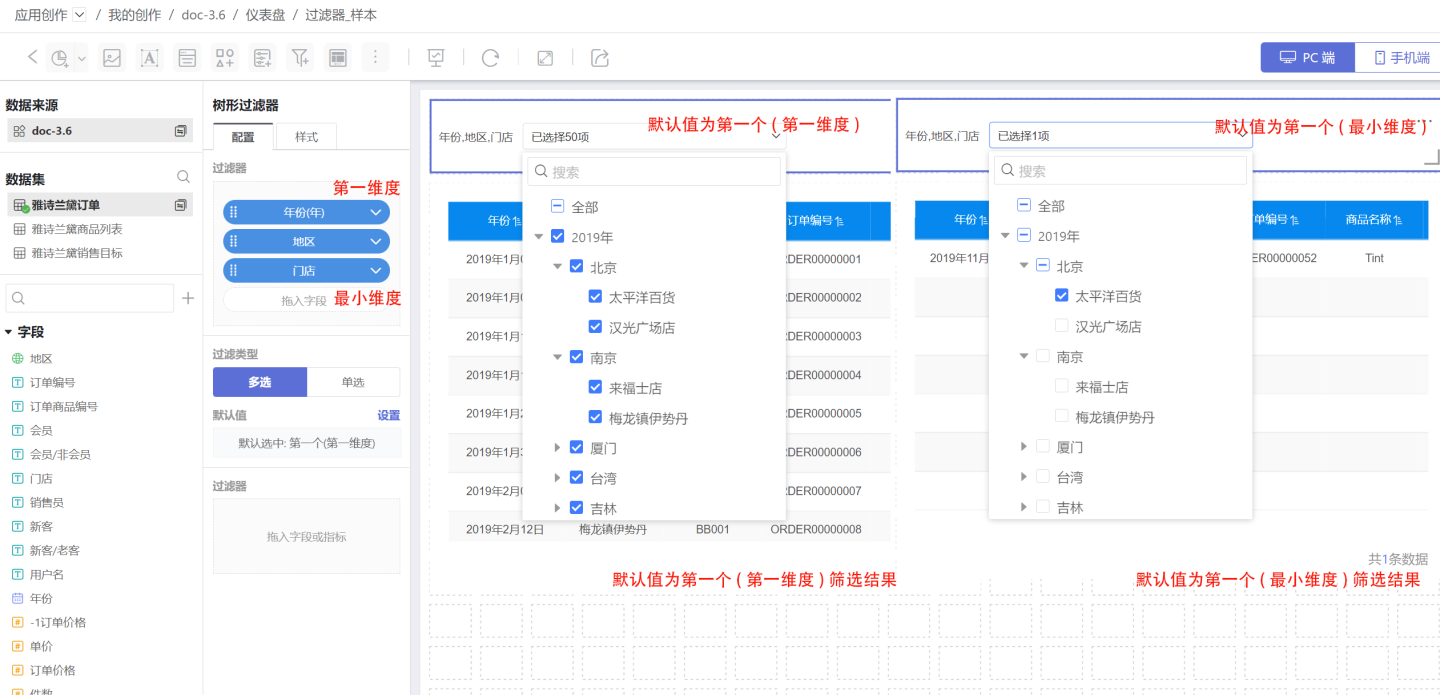This screenshot has width=1440, height=695.
Task: Check the 汉光广场店 checkbox in right filter
Action: (x=1062, y=326)
